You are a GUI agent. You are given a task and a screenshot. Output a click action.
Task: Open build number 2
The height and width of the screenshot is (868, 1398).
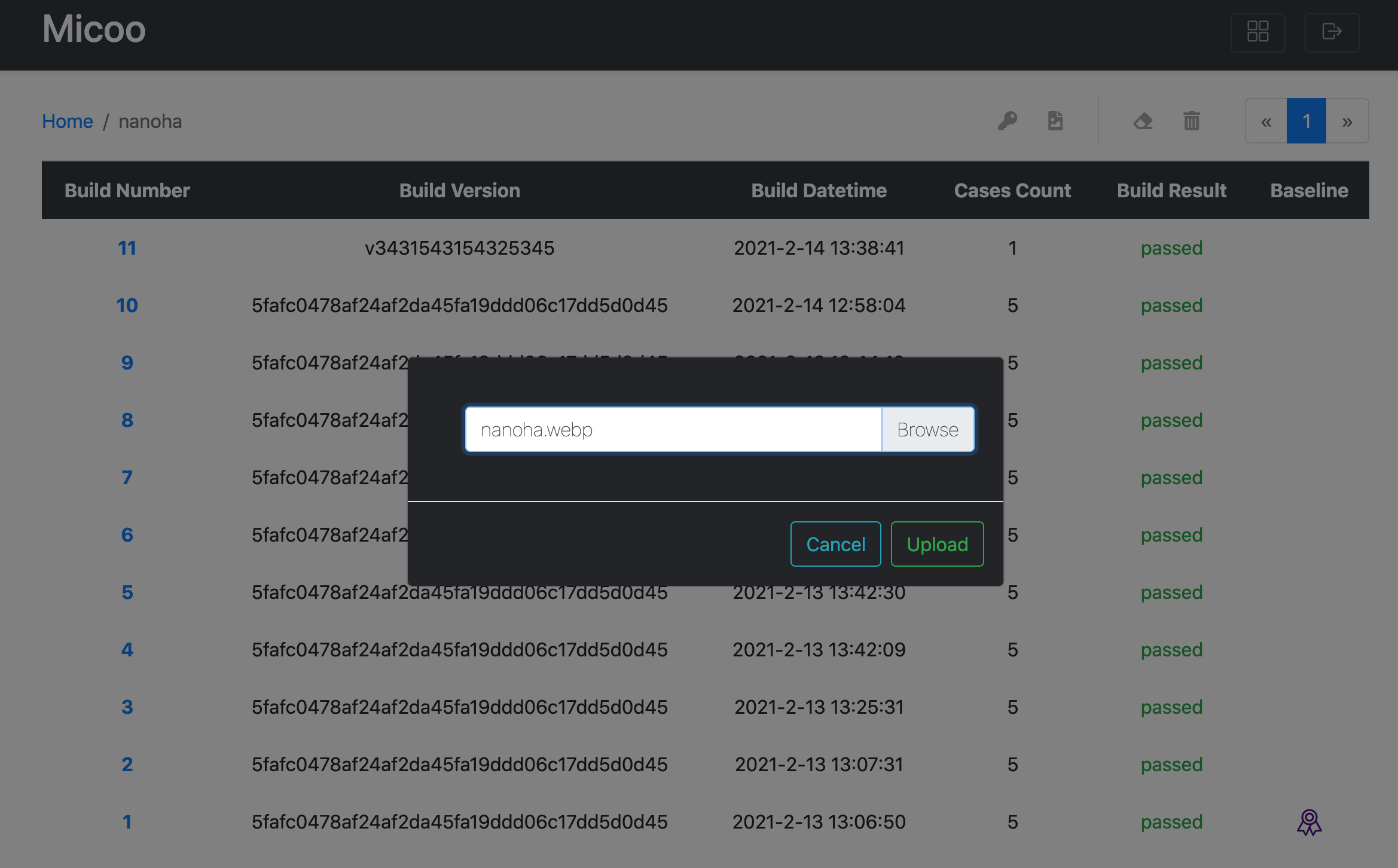pyautogui.click(x=127, y=765)
